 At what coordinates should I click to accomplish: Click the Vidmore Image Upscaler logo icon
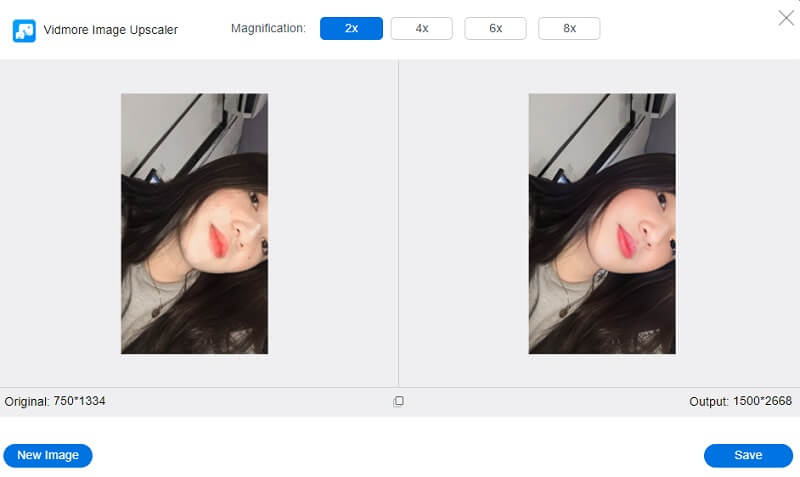coord(24,30)
